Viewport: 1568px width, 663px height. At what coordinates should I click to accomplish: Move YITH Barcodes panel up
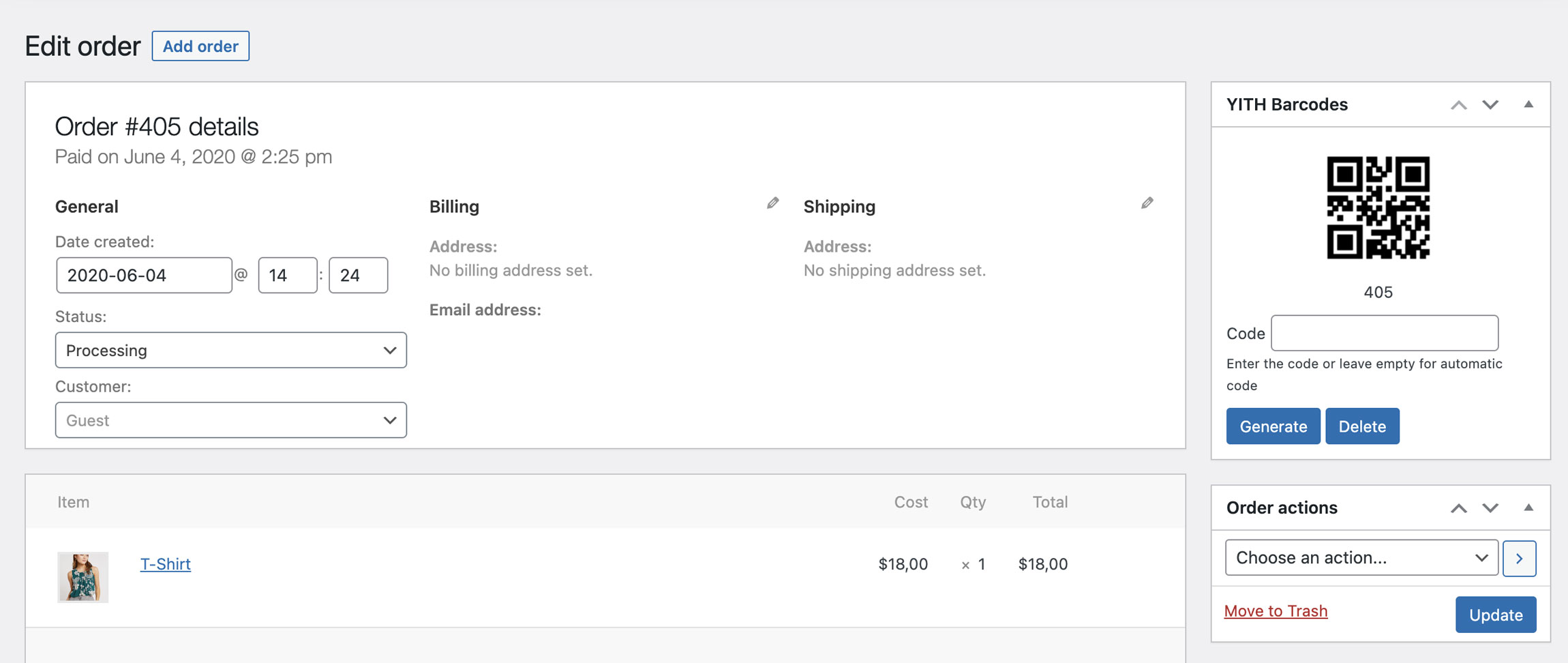1458,105
